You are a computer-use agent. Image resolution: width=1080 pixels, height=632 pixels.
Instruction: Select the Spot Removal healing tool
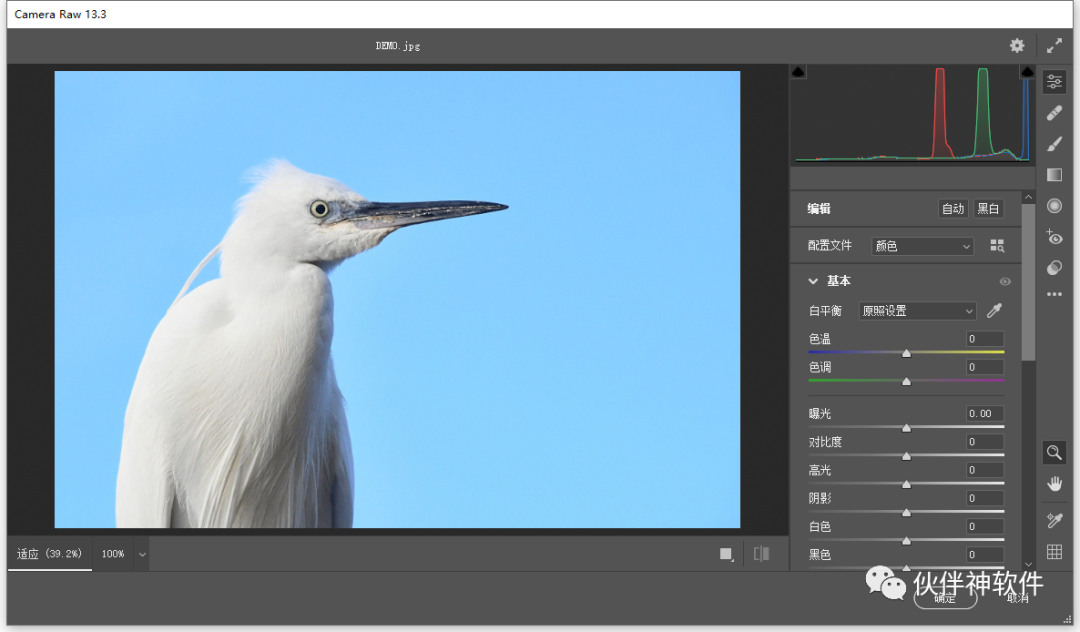[x=1054, y=113]
